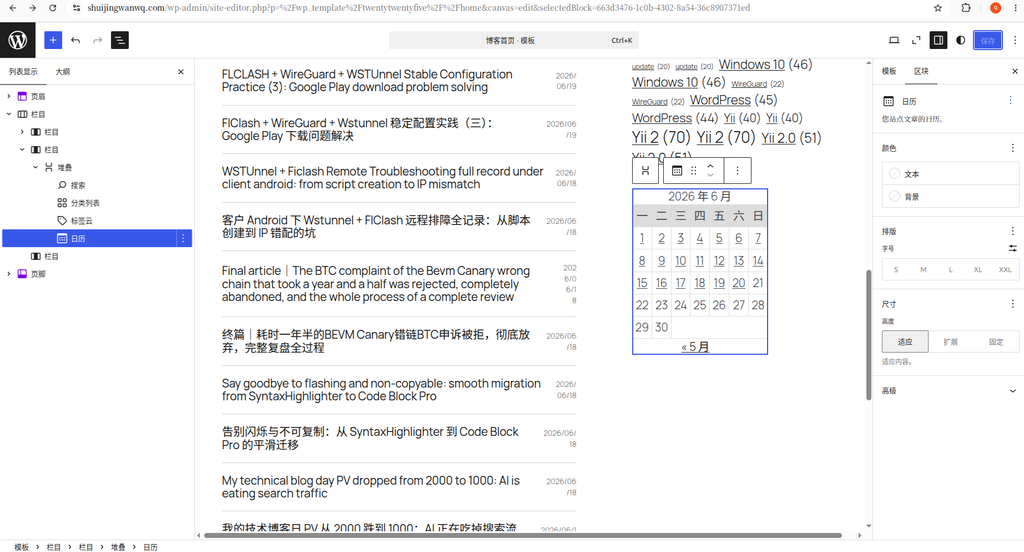Toggle the settings sidebar panel icon
1024x552 pixels.
coord(938,40)
